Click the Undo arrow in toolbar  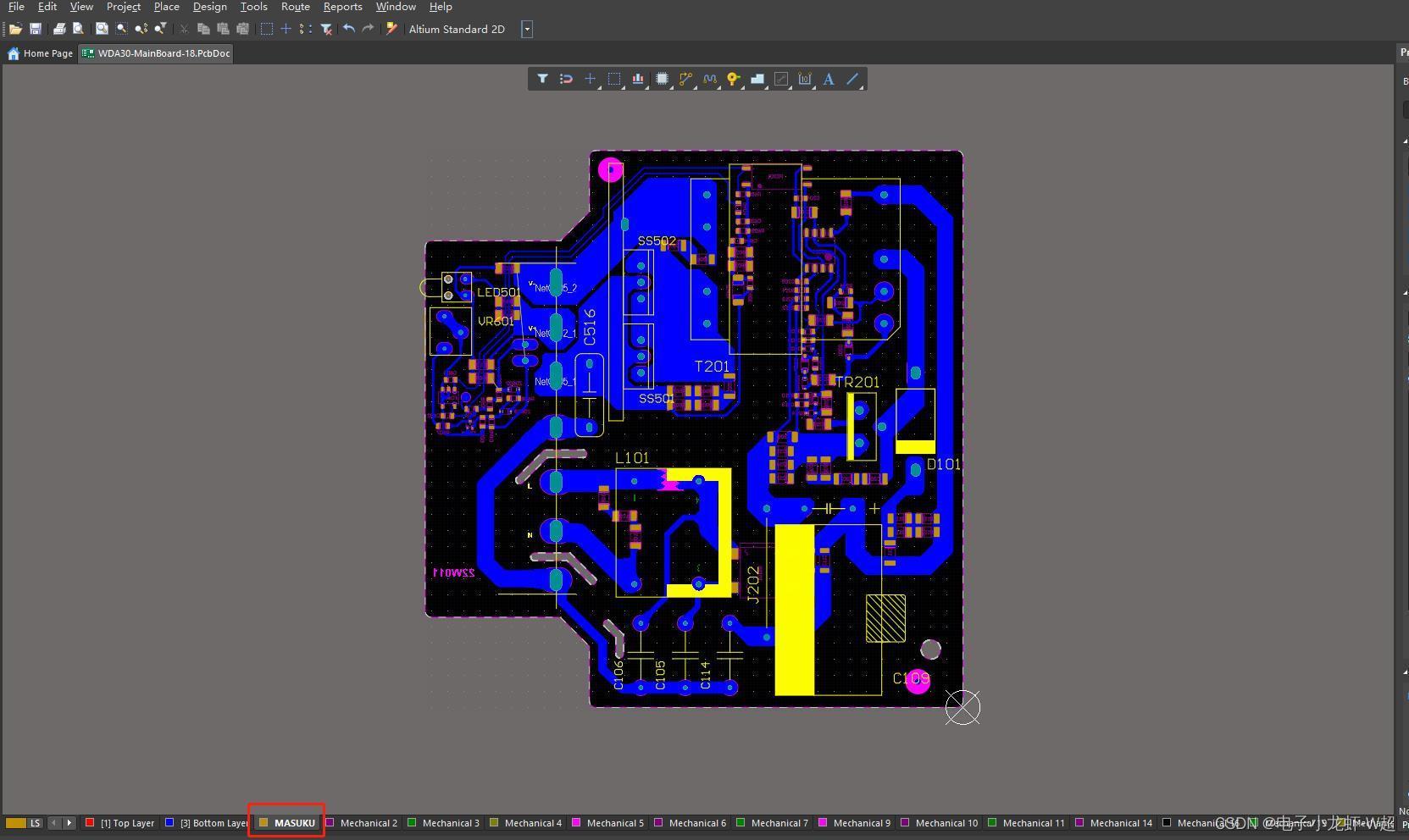tap(348, 29)
